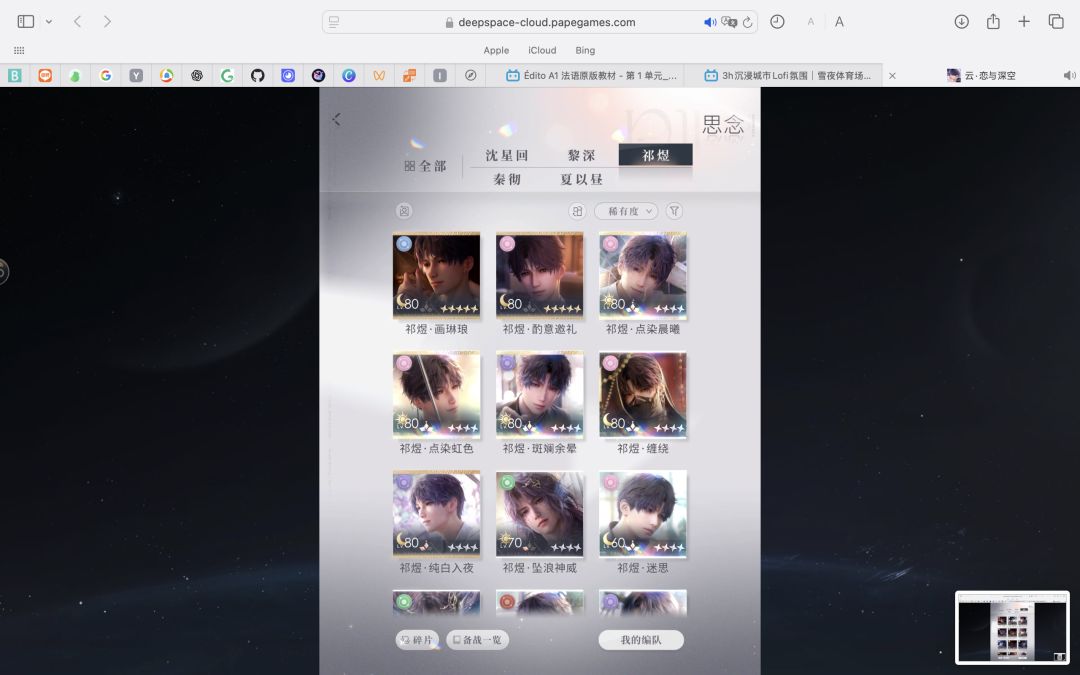Open the 祁煜·韵意邀礼 memory card

pos(539,276)
